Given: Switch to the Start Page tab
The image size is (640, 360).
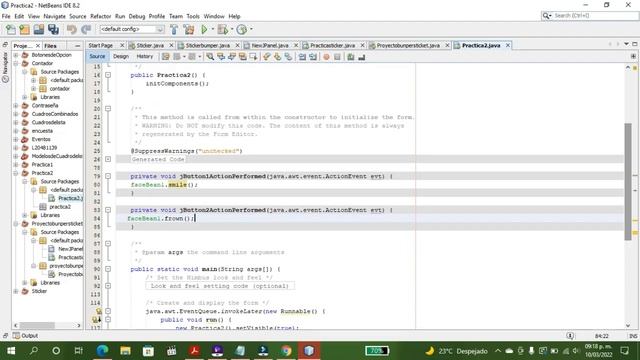Looking at the screenshot, I should tap(101, 45).
